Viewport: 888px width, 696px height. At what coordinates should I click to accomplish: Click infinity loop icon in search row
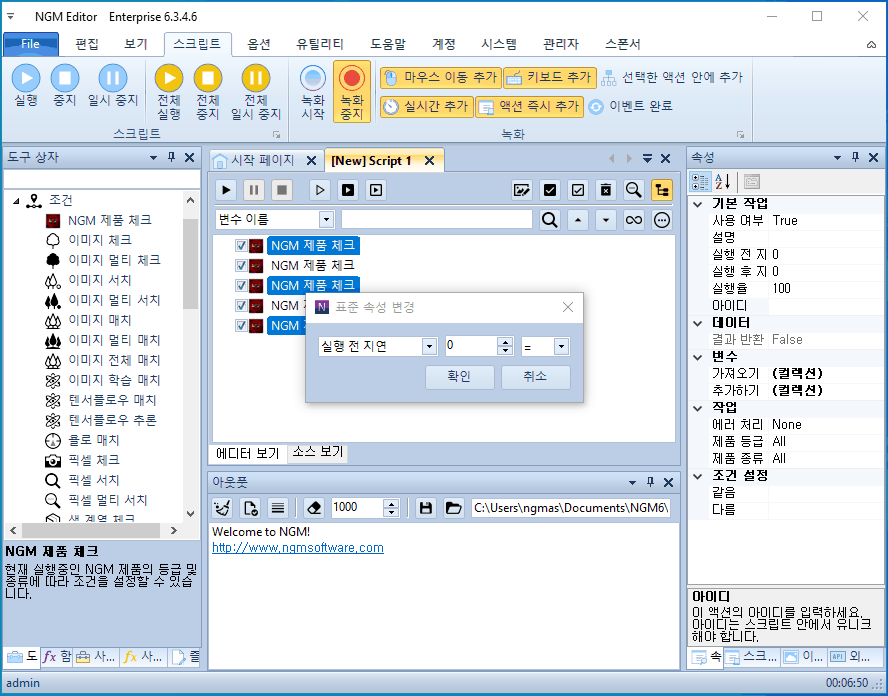[x=634, y=220]
